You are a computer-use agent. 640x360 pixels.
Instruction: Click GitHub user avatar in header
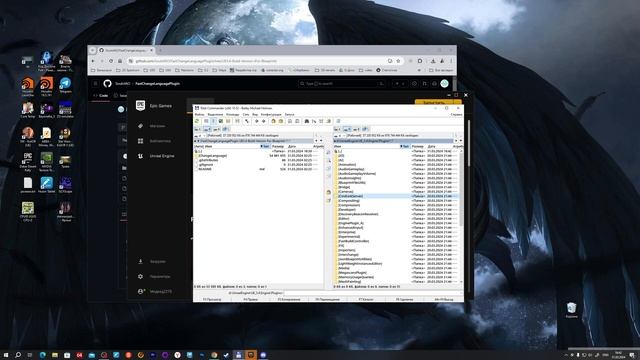(x=444, y=83)
